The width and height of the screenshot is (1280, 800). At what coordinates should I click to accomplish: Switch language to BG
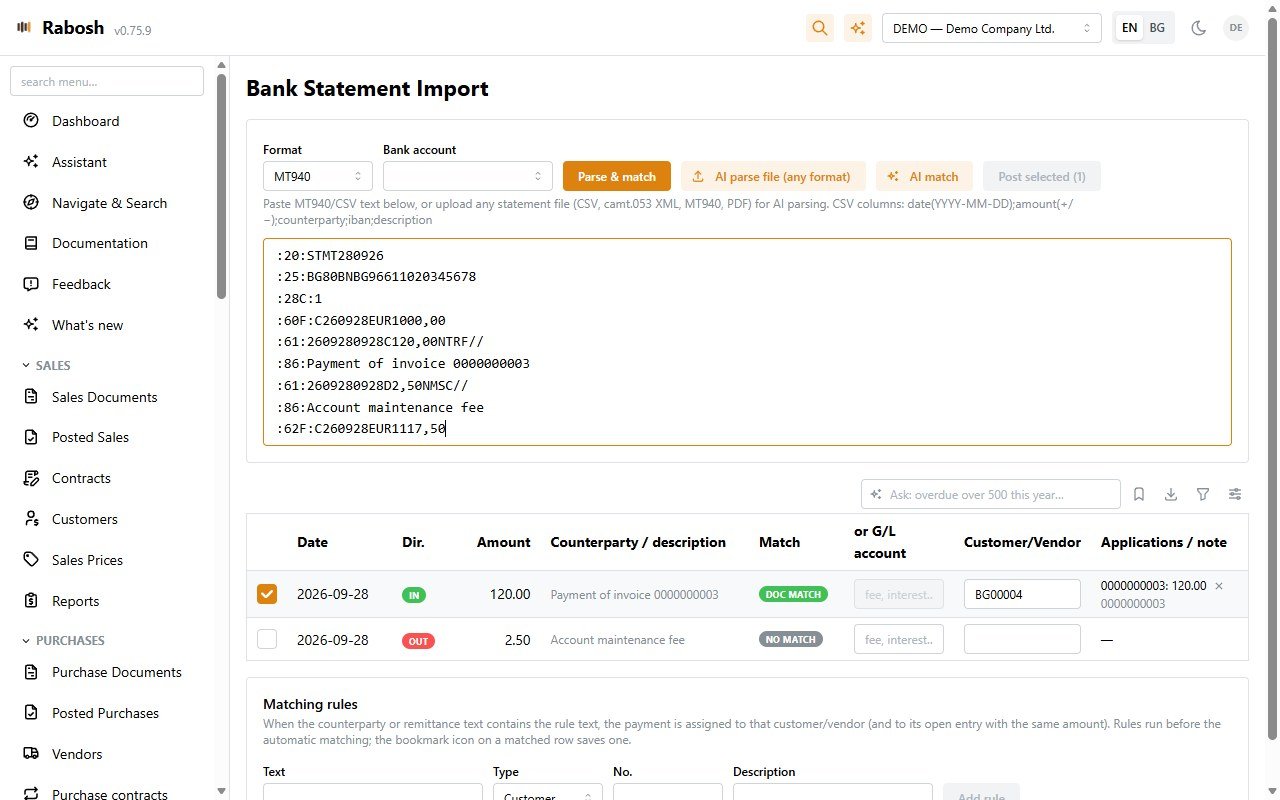[1157, 28]
